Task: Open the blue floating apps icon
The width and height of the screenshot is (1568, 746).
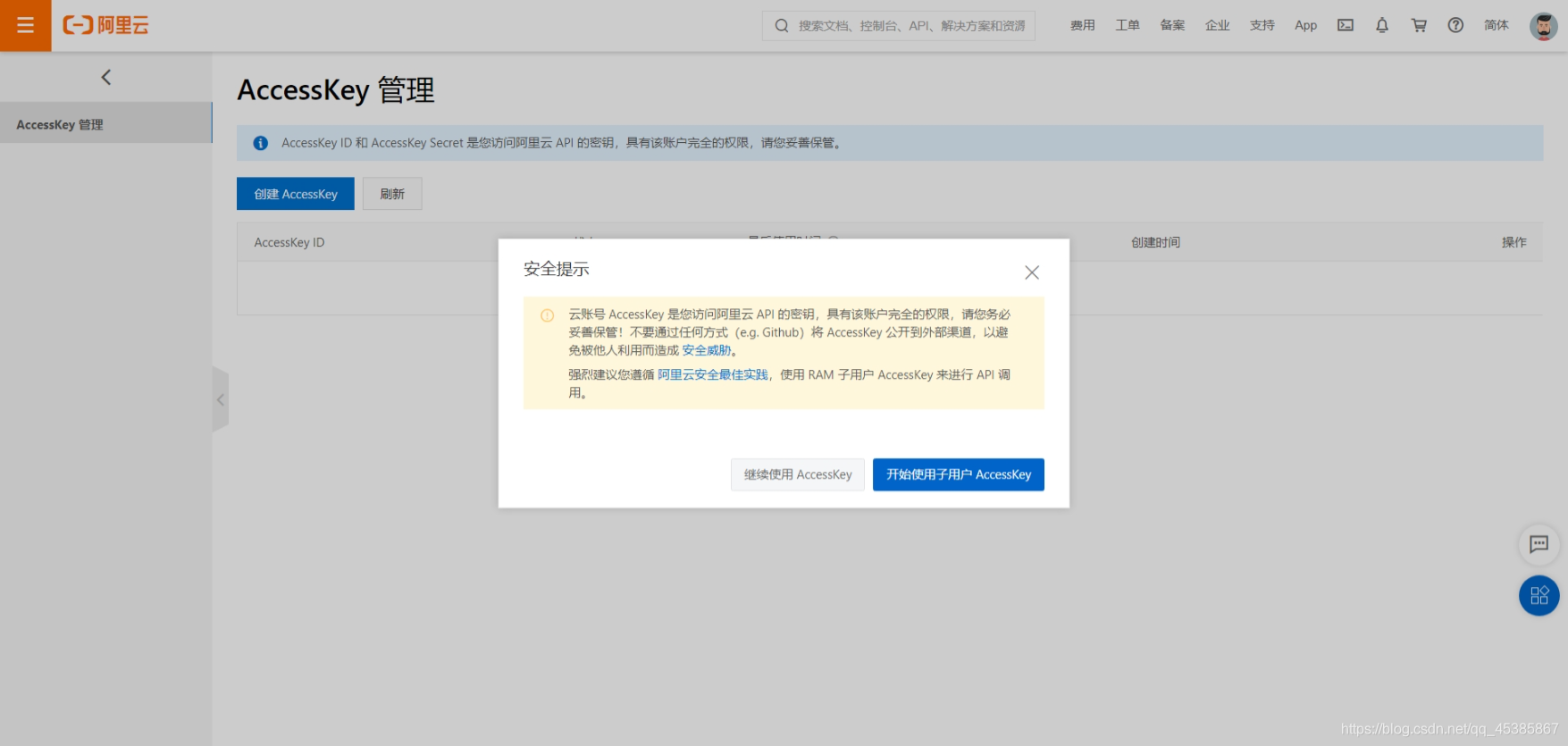Action: (1539, 596)
